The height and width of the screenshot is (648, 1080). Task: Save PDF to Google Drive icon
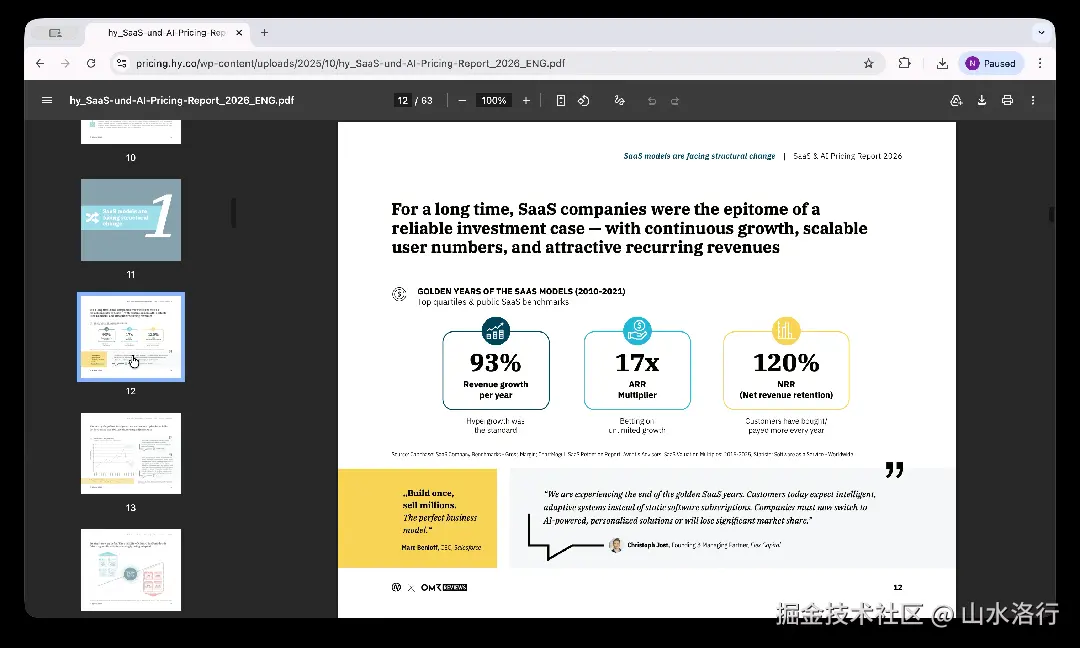click(956, 101)
